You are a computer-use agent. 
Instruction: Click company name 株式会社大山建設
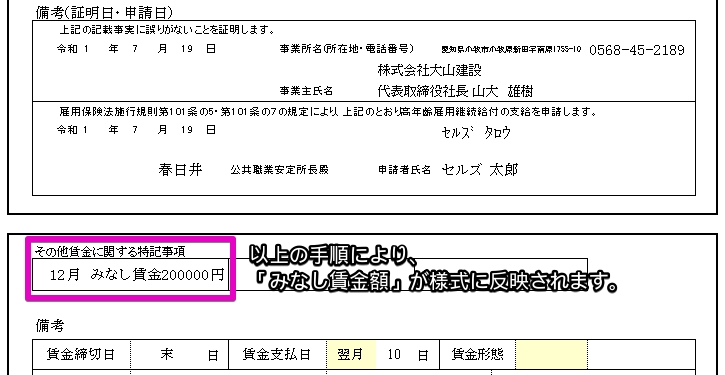[430, 70]
